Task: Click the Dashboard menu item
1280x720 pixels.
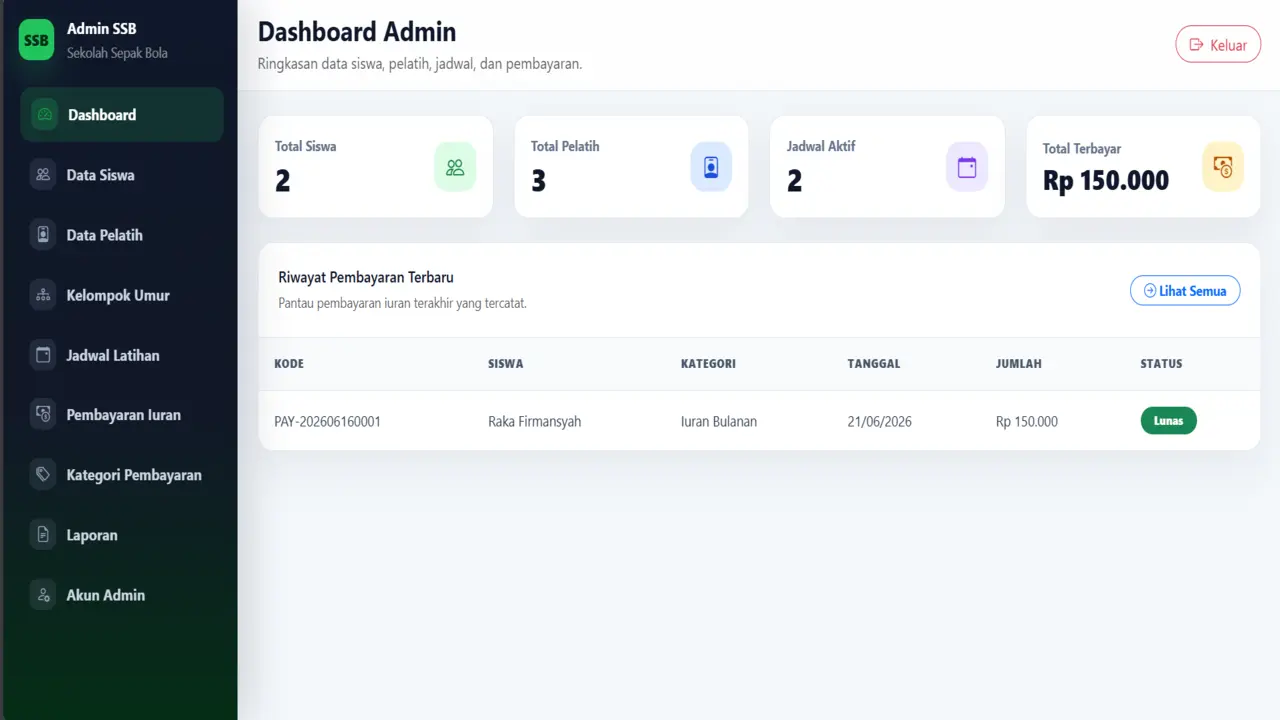Action: (x=121, y=115)
